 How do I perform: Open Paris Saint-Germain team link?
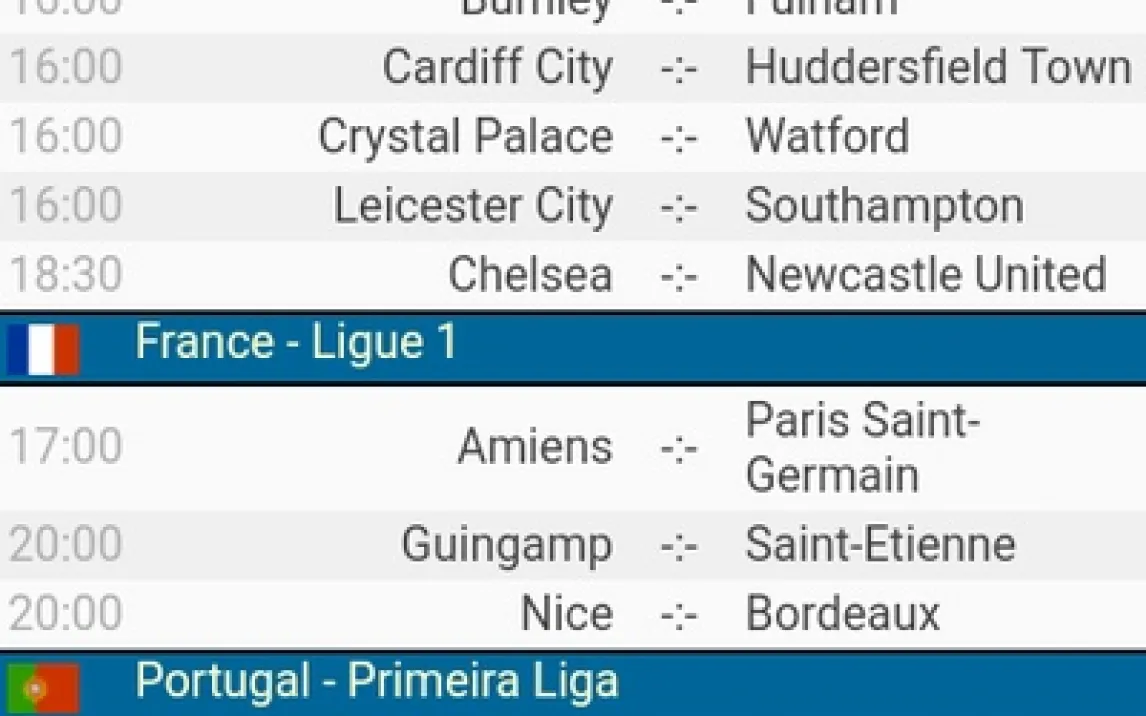click(x=862, y=447)
